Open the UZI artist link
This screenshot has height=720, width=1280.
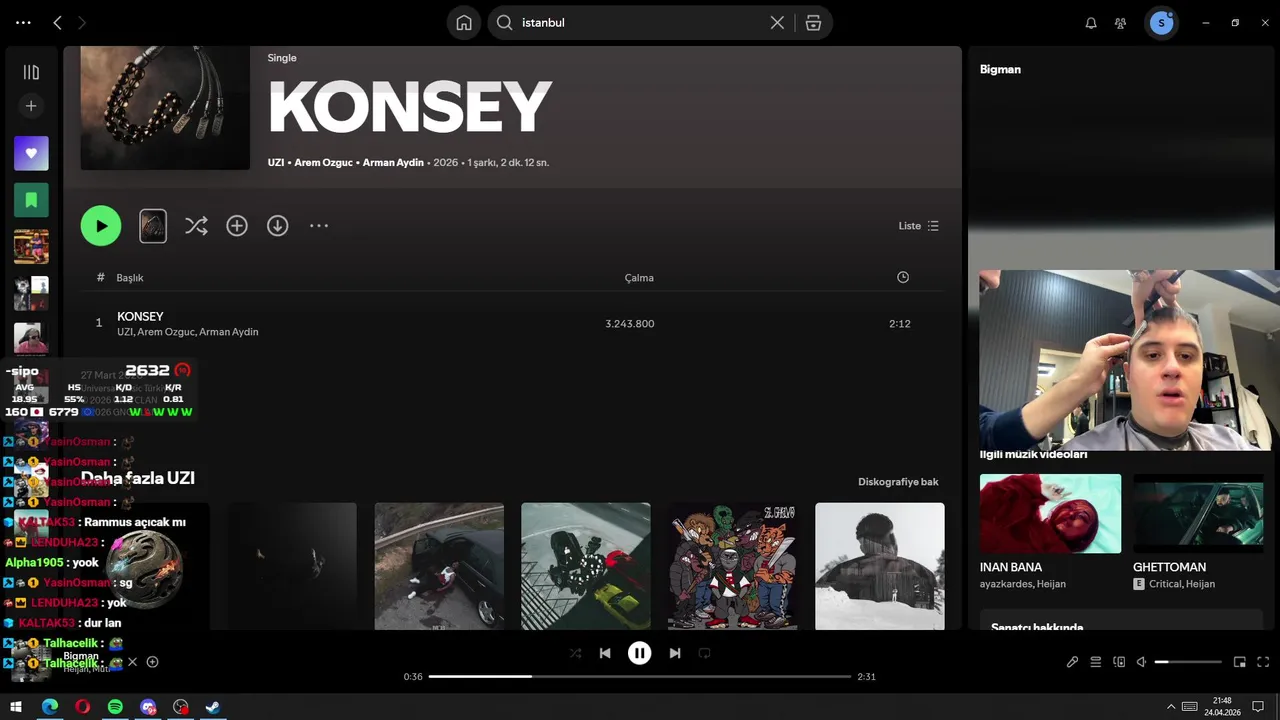(276, 162)
